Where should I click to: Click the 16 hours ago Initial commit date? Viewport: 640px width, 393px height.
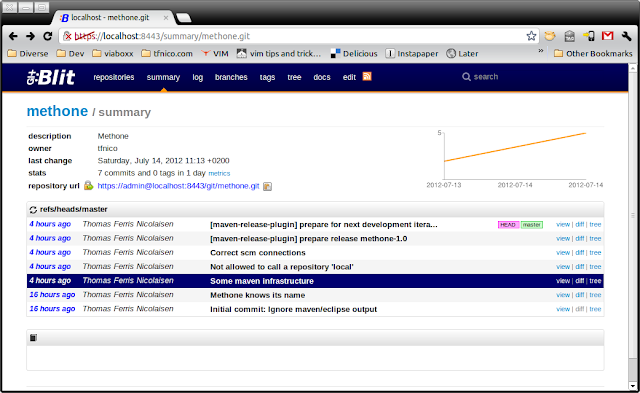(x=52, y=309)
